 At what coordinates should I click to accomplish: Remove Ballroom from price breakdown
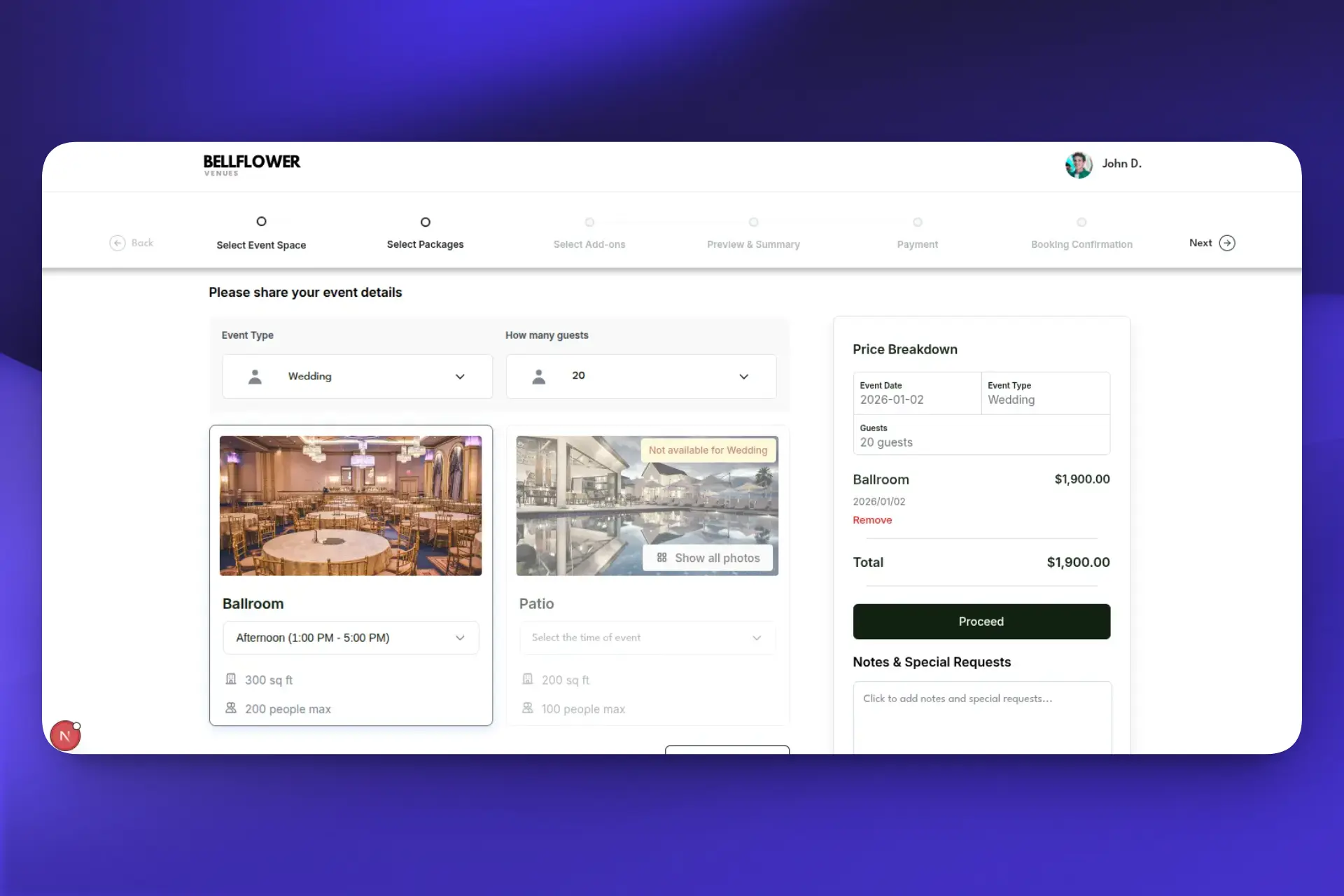click(x=872, y=520)
